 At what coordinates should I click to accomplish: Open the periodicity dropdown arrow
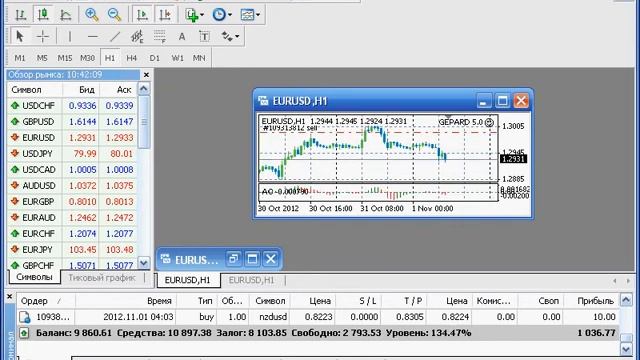tap(230, 15)
